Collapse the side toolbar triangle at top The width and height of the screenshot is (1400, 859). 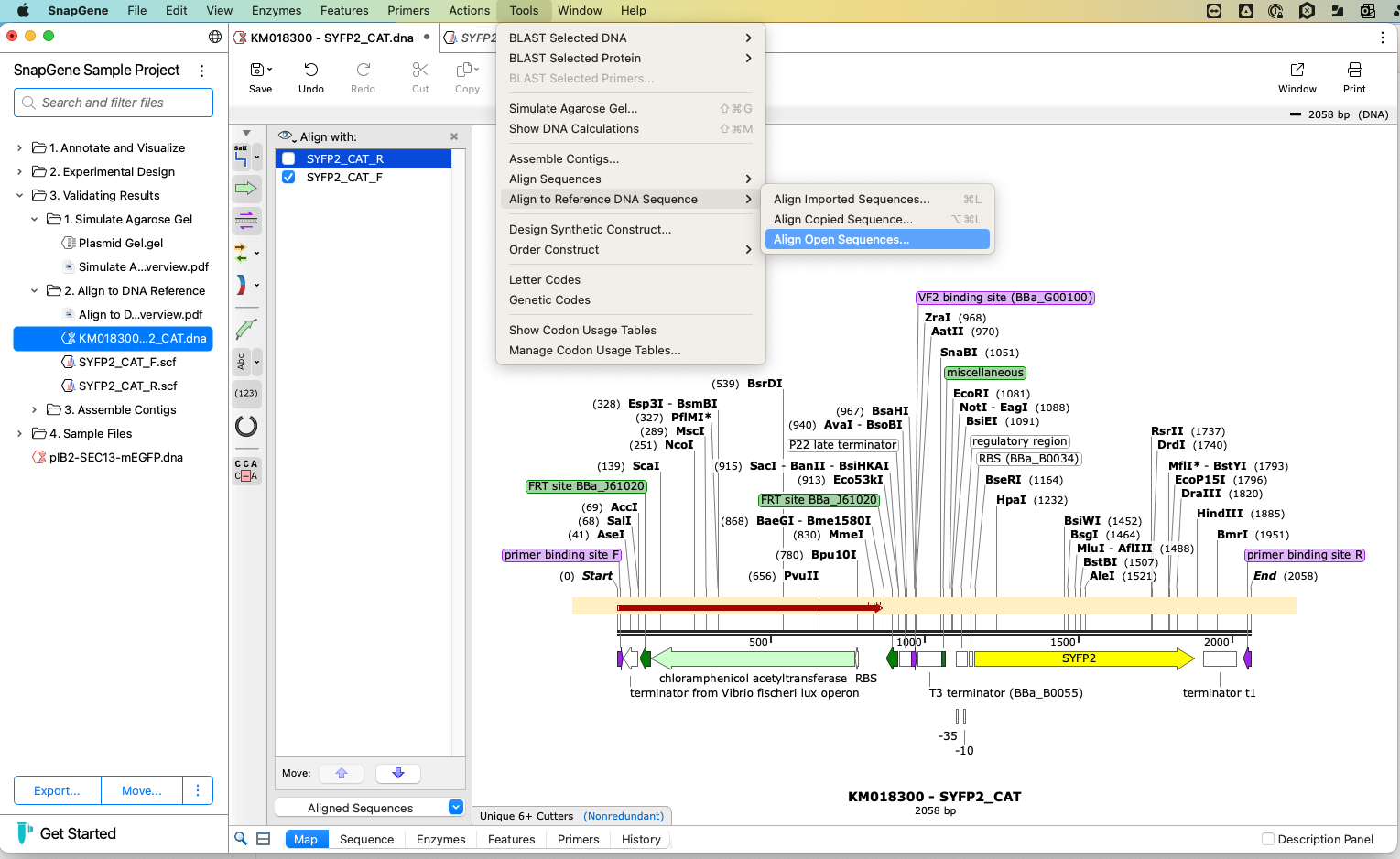pos(246,133)
